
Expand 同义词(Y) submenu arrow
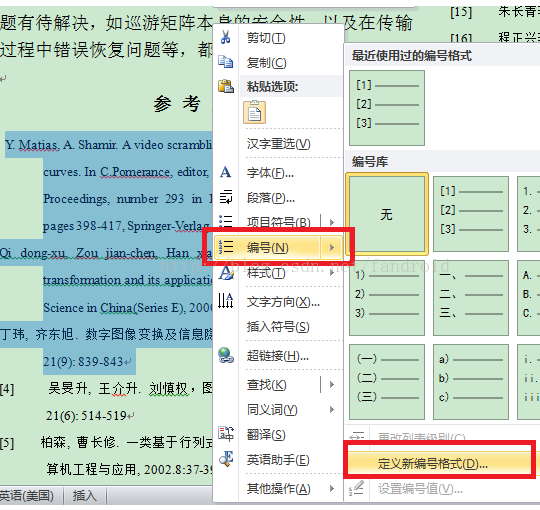click(332, 409)
